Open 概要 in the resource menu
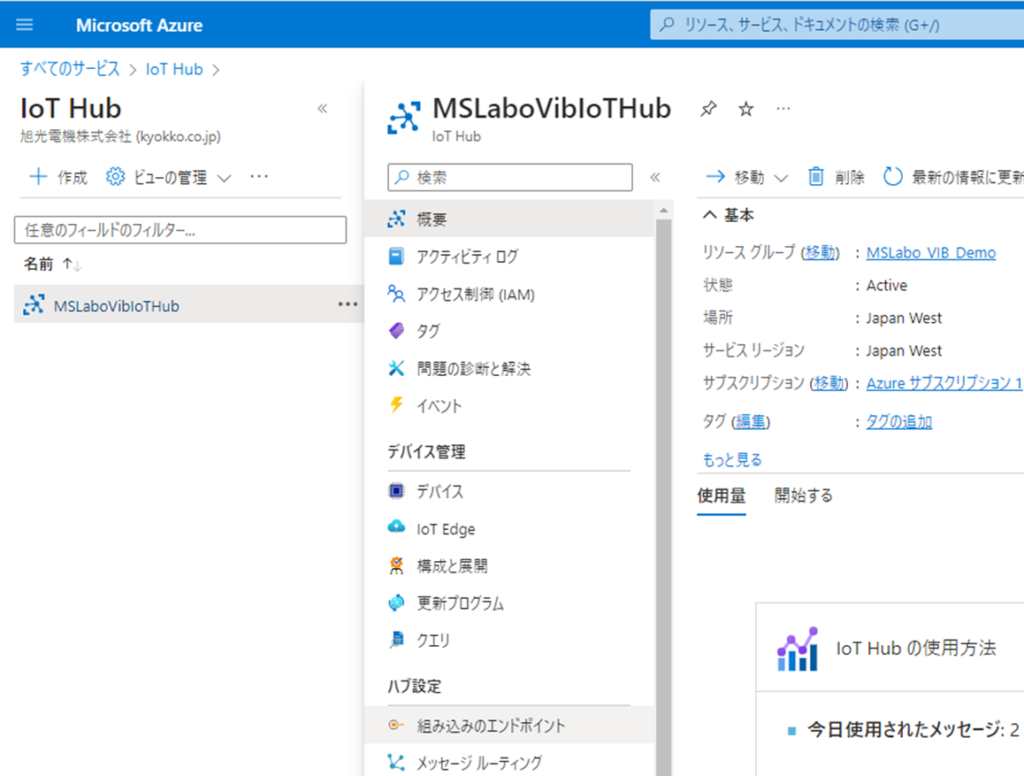 click(509, 219)
